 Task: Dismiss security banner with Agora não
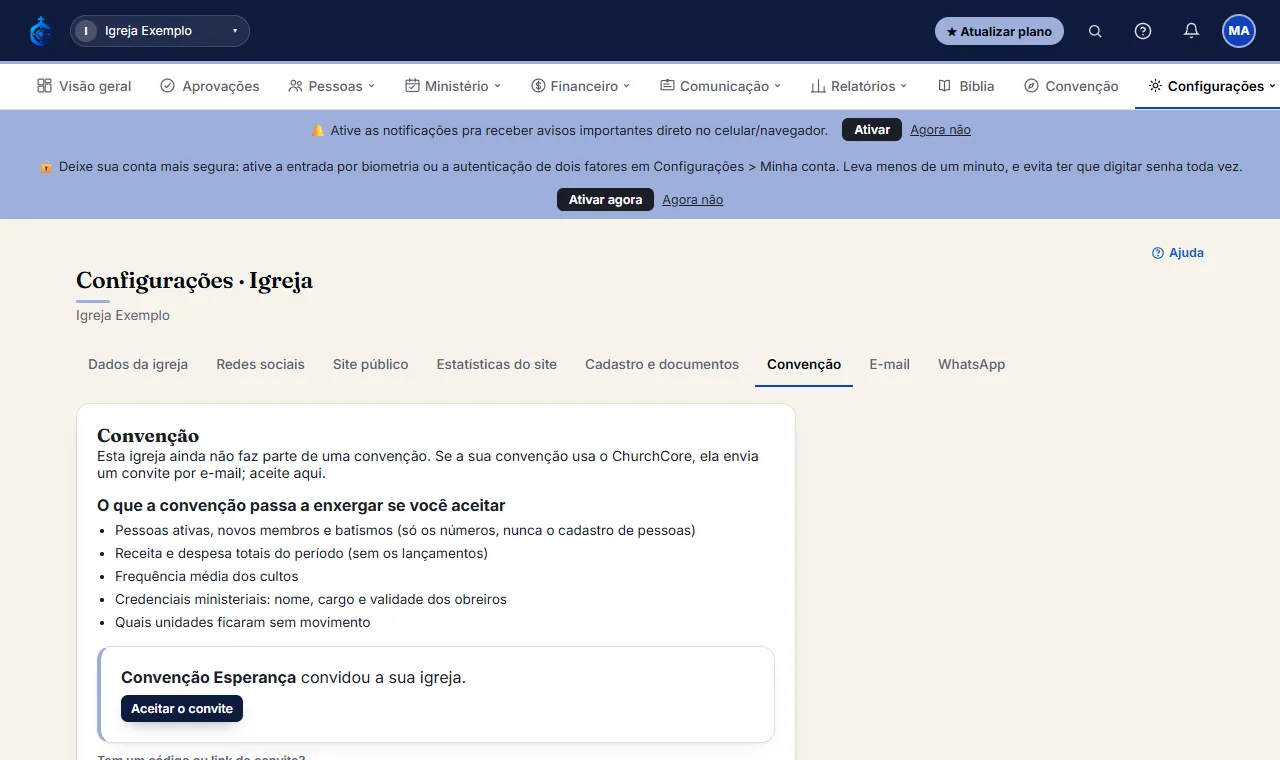tap(692, 200)
